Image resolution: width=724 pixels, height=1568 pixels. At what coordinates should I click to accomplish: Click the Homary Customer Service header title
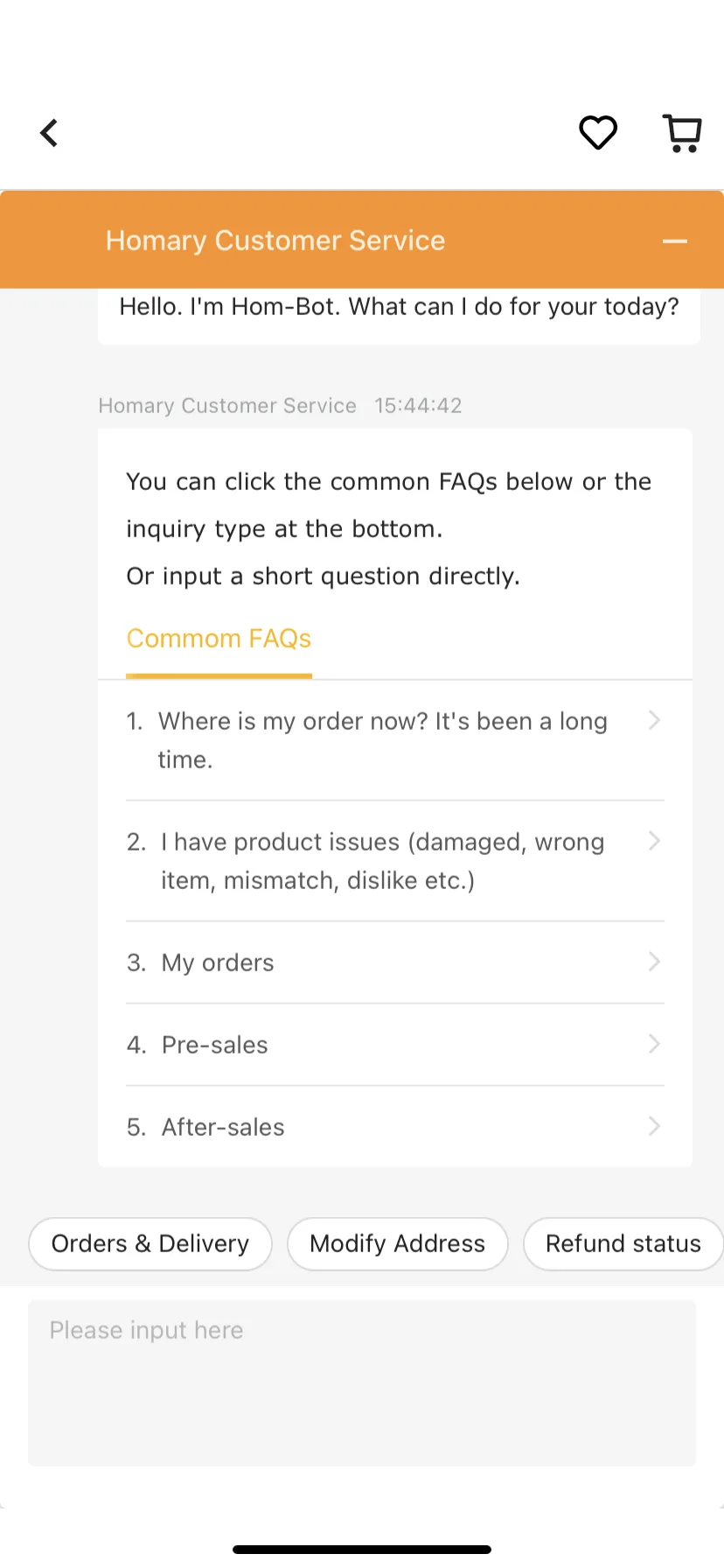click(275, 241)
